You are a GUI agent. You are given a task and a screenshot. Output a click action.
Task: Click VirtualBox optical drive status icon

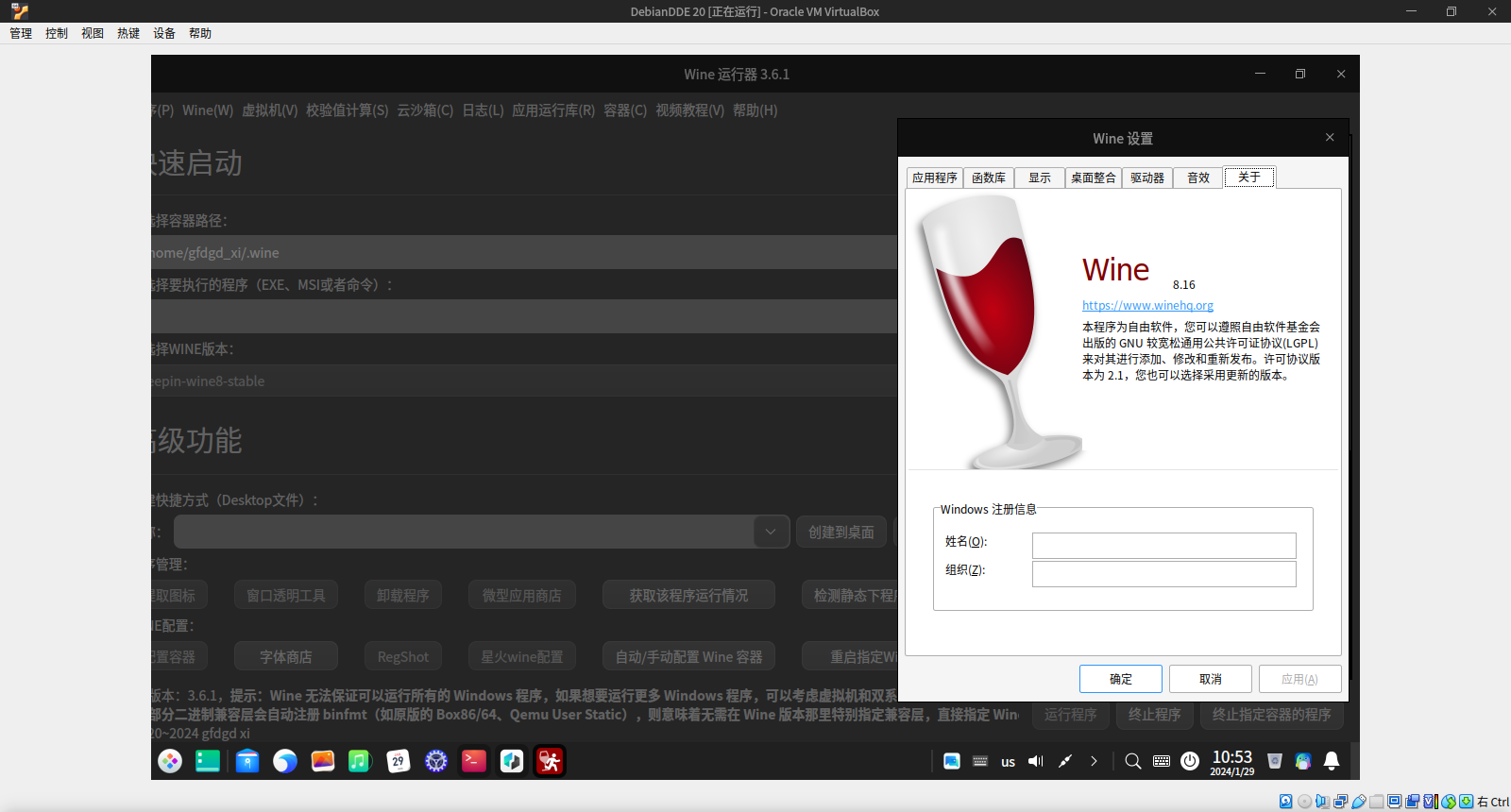(1304, 802)
